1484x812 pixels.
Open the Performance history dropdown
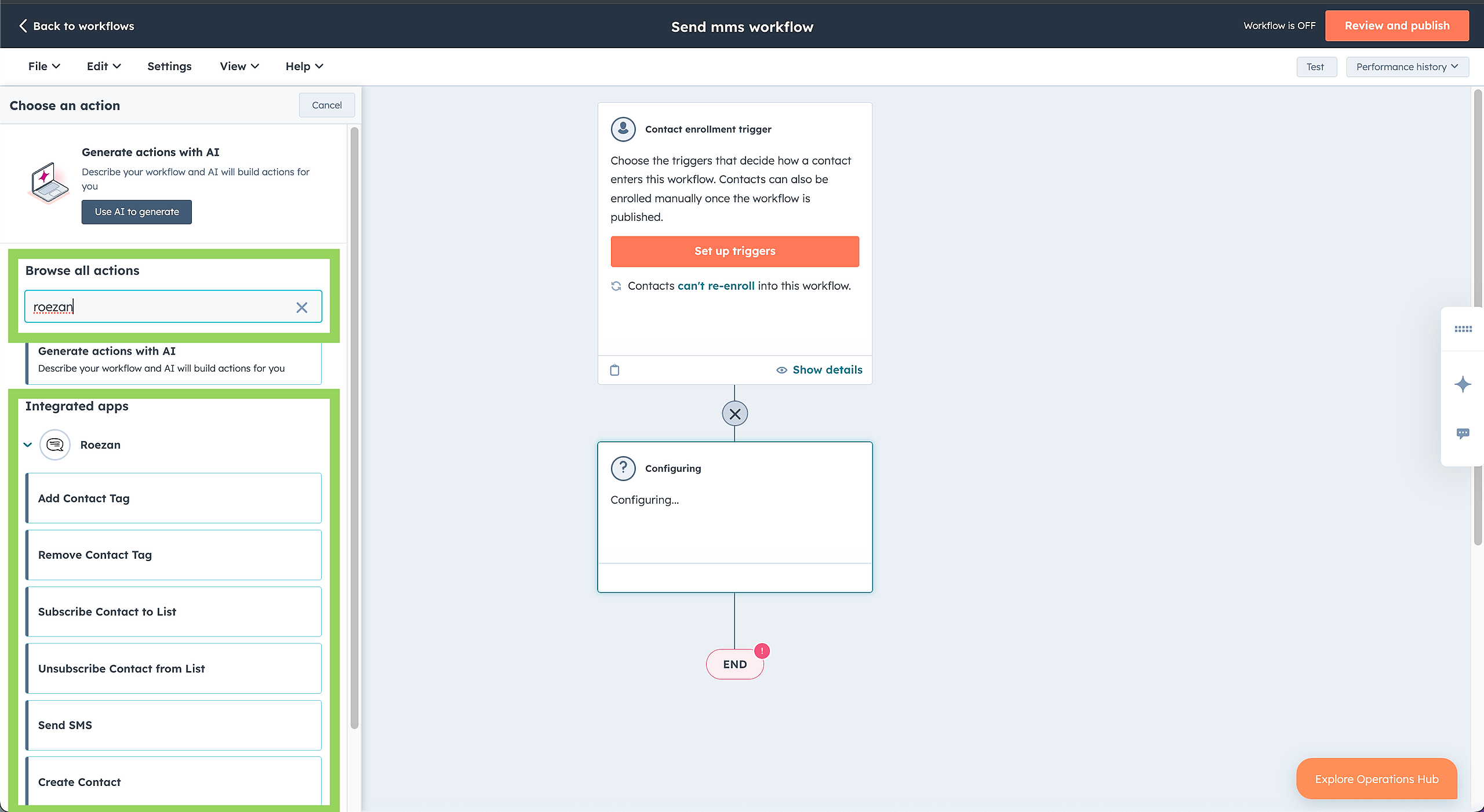(x=1407, y=67)
